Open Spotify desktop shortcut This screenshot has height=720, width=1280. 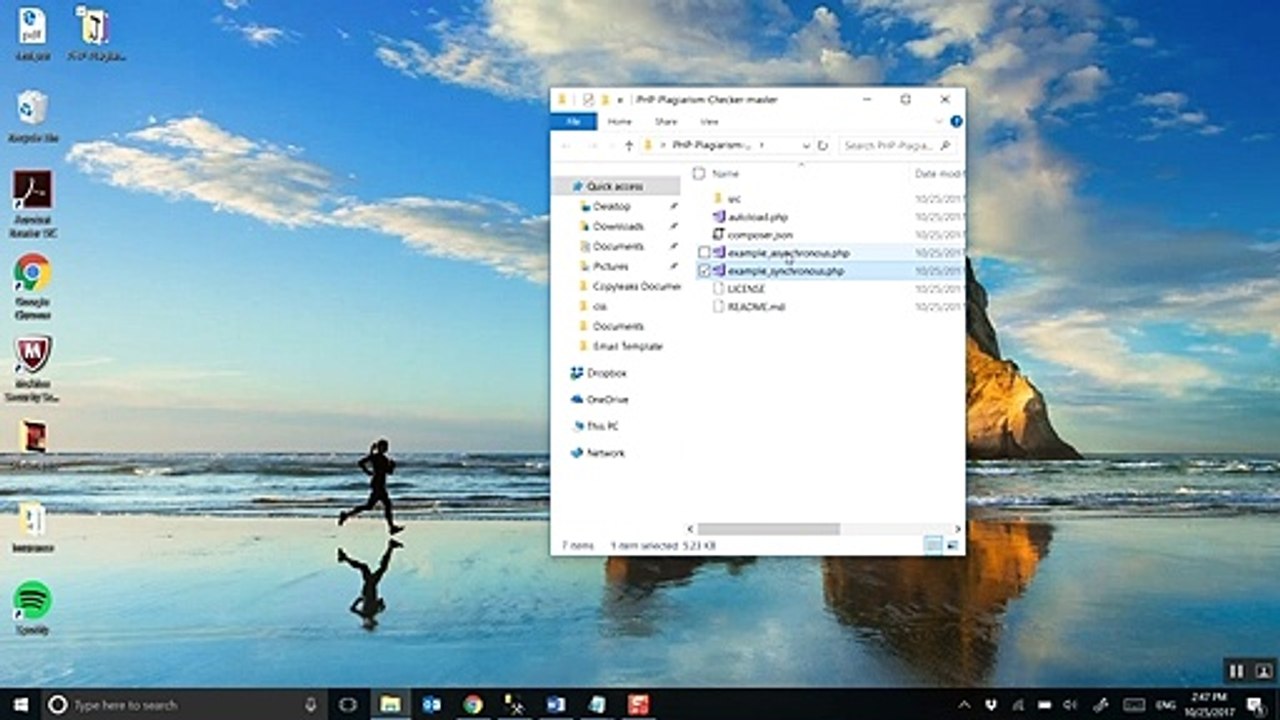(x=32, y=608)
